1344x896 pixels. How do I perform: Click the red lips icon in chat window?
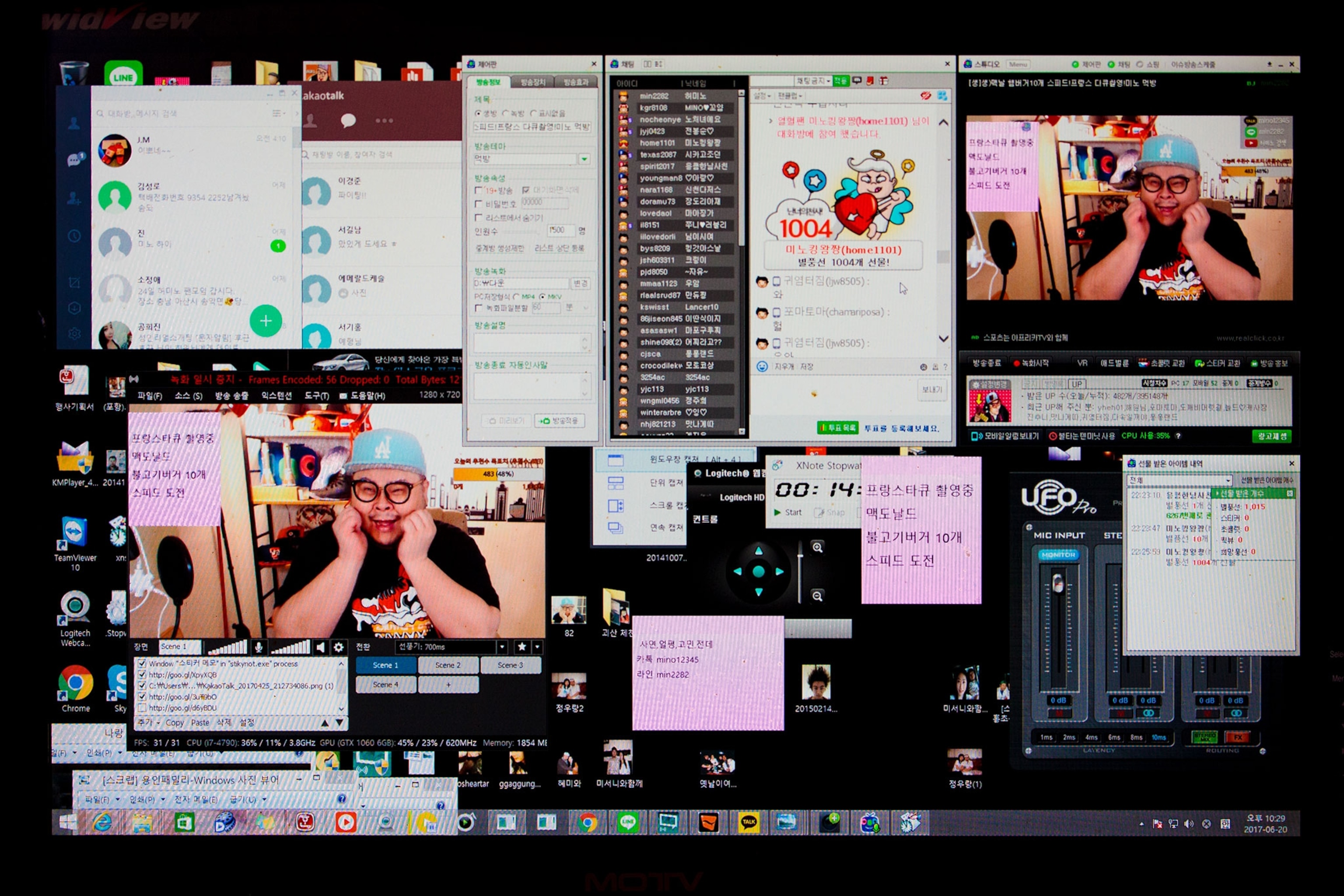click(x=926, y=95)
